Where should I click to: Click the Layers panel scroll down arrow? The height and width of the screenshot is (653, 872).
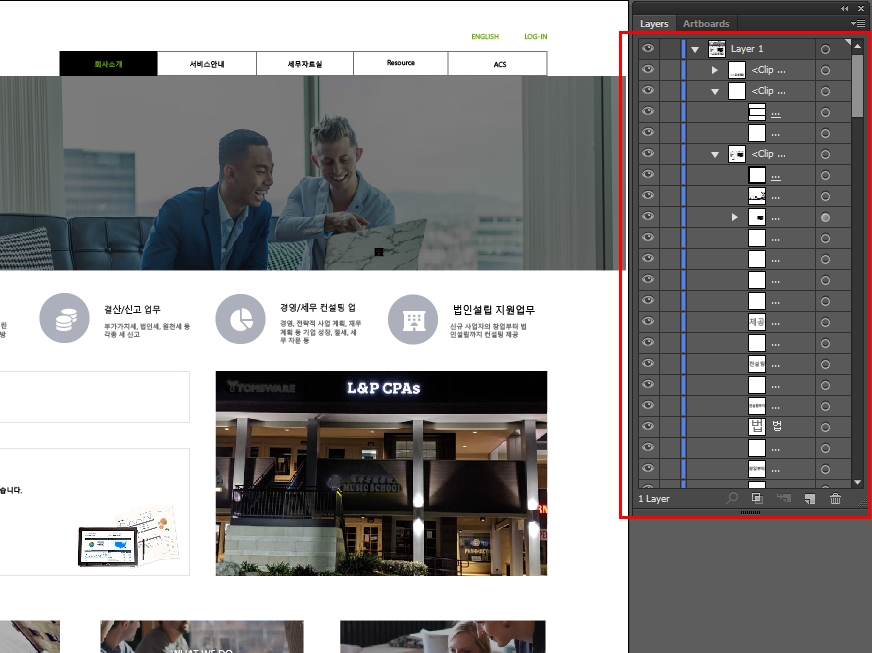click(858, 482)
